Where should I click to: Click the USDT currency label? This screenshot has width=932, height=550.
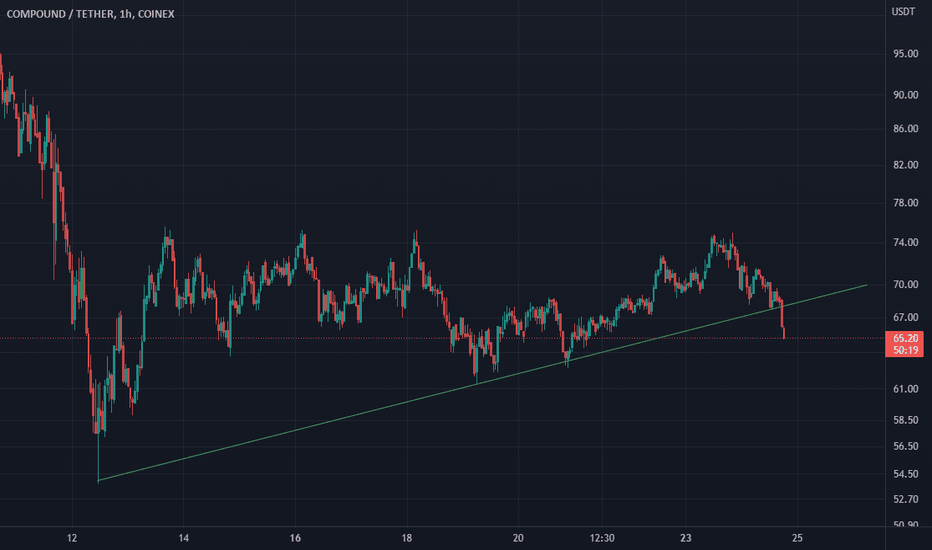[903, 11]
